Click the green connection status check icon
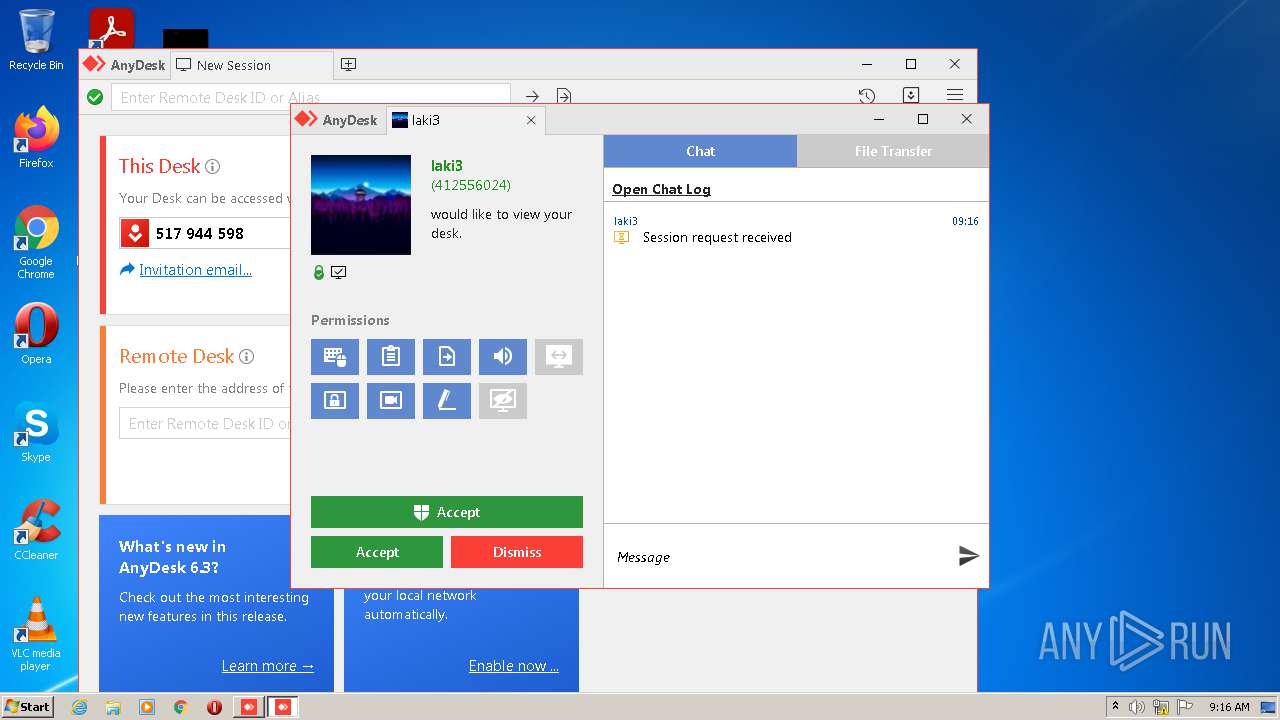Screen dimensions: 1280x720 (x=95, y=97)
